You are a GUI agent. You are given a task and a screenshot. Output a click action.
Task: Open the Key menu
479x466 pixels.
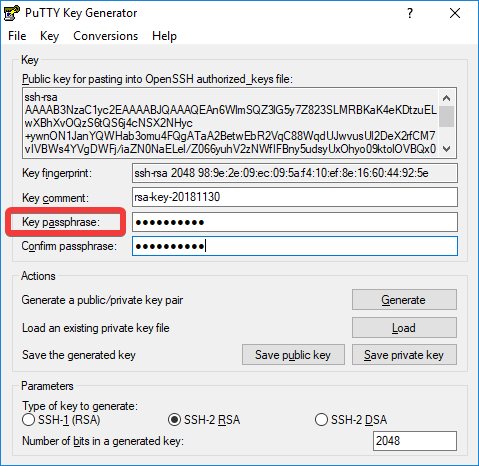pos(49,36)
